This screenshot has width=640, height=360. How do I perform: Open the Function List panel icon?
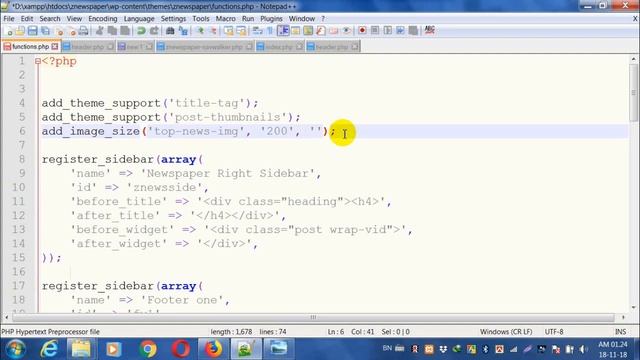click(321, 31)
